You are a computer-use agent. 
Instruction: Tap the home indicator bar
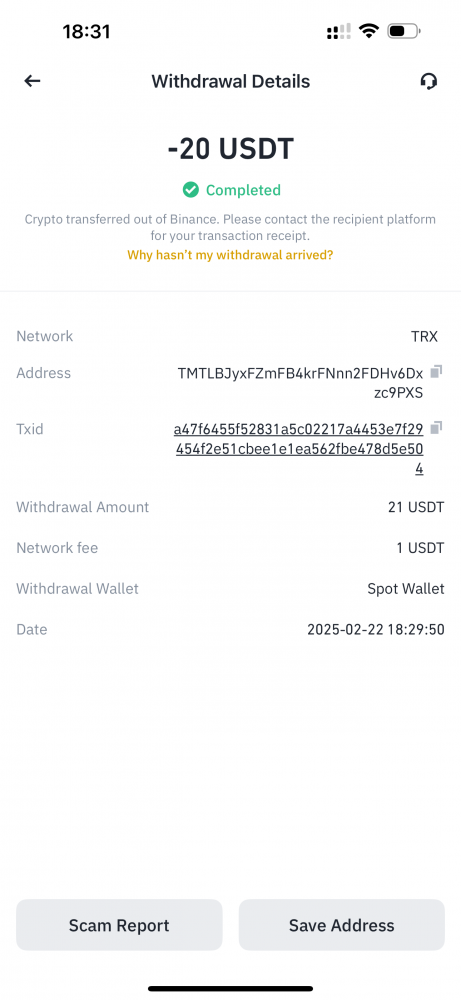230,989
